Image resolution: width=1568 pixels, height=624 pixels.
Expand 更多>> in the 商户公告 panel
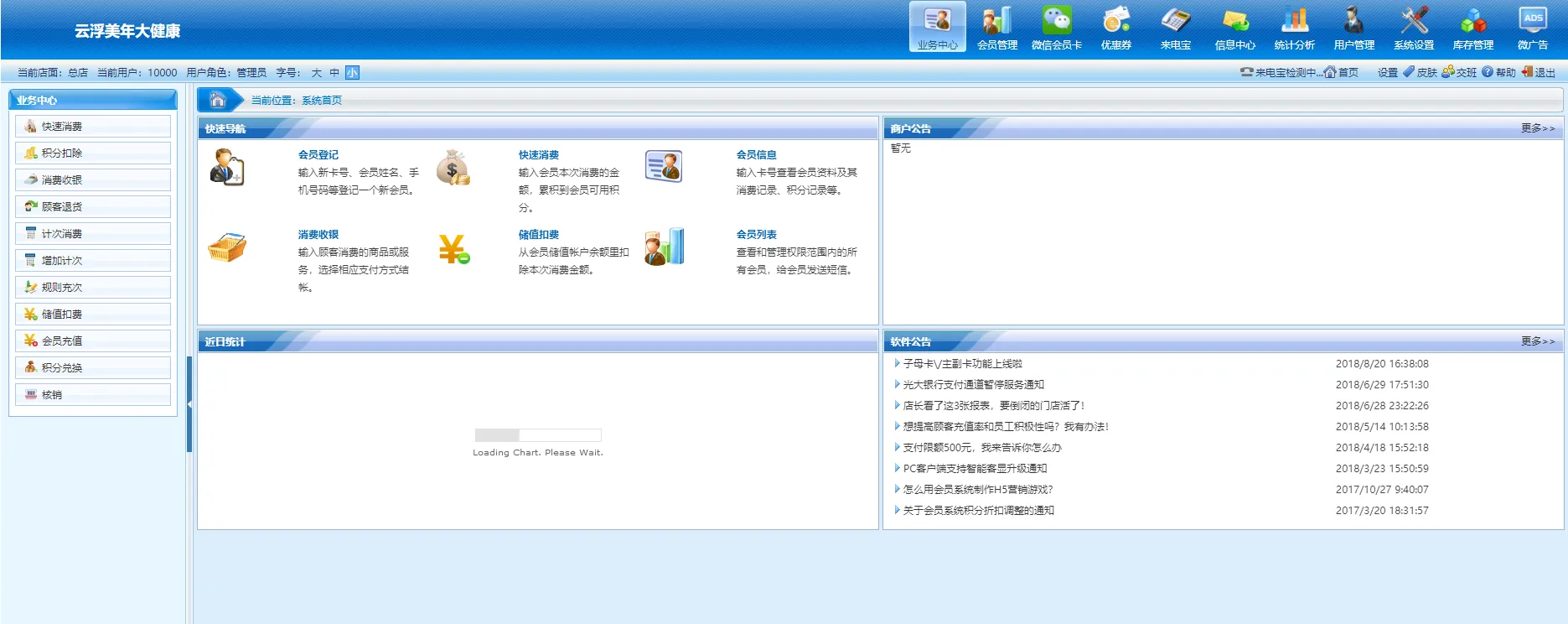pos(1537,128)
